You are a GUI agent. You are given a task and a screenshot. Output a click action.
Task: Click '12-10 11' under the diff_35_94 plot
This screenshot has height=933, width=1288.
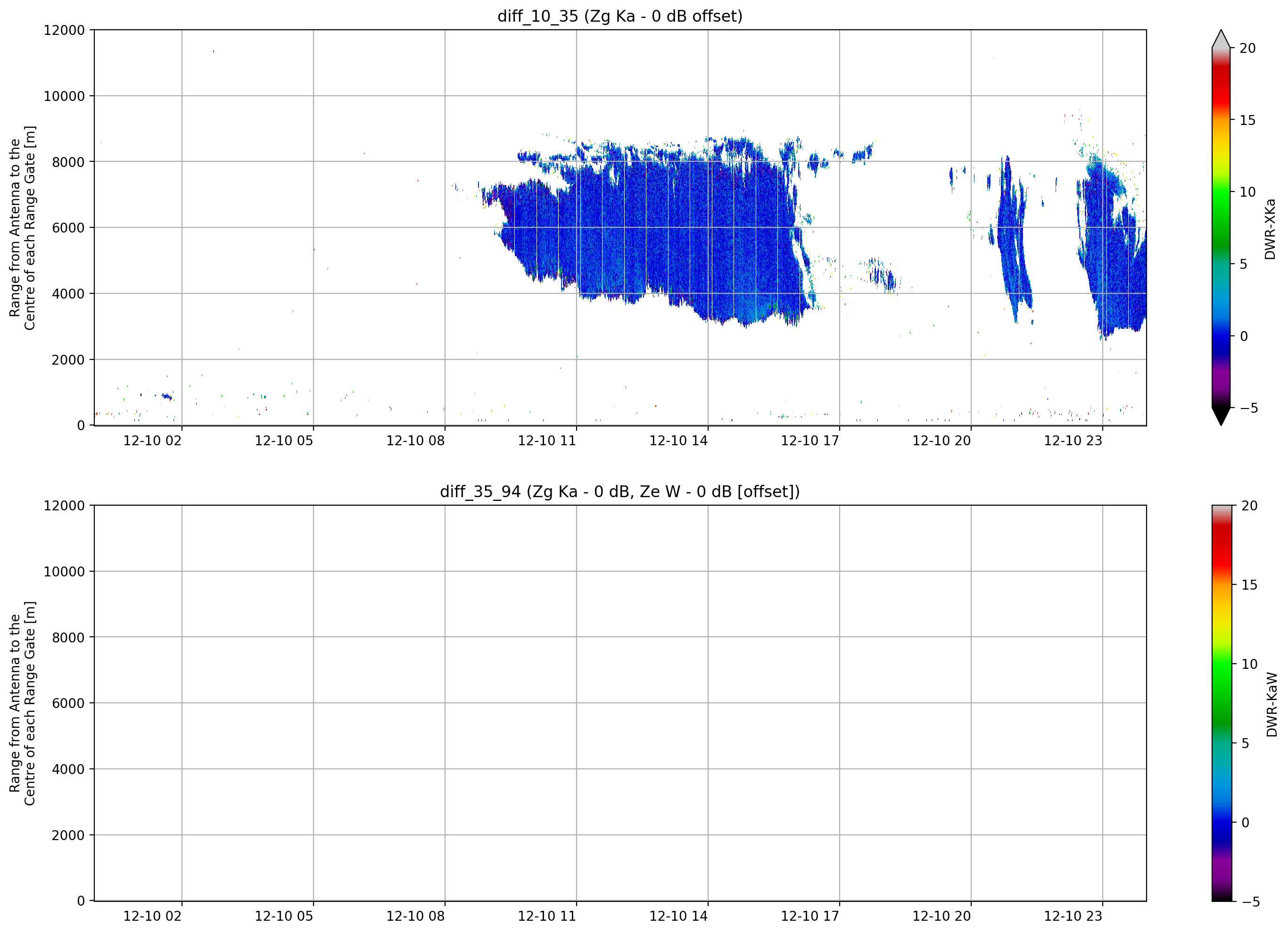[547, 916]
